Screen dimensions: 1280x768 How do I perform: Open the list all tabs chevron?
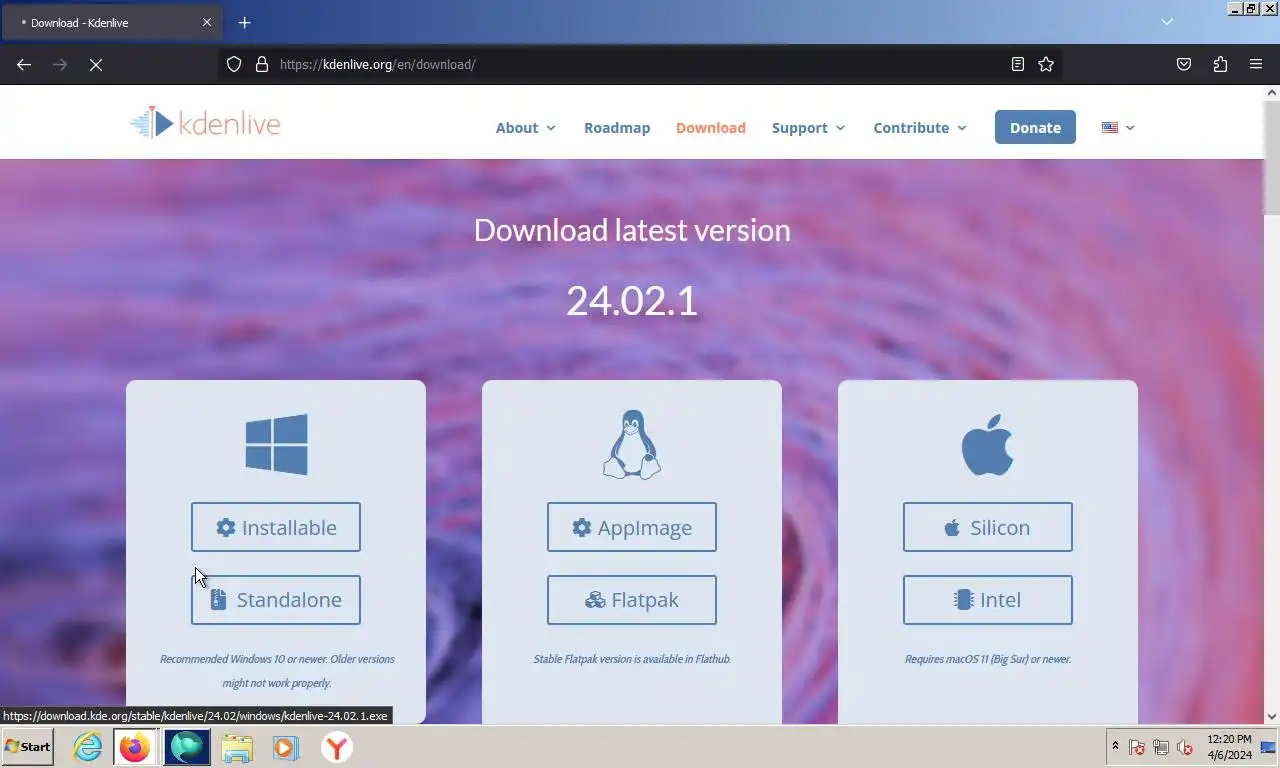point(1167,21)
